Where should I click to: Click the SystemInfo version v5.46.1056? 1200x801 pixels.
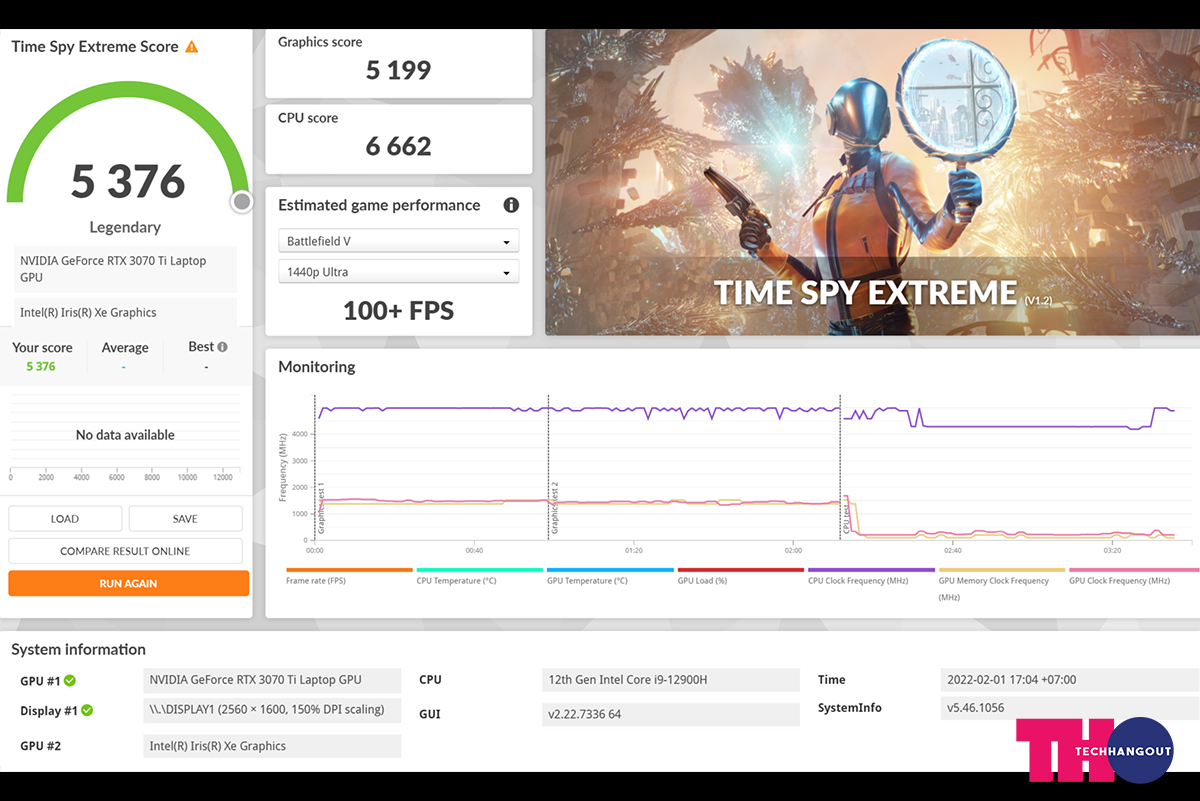(x=1070, y=708)
